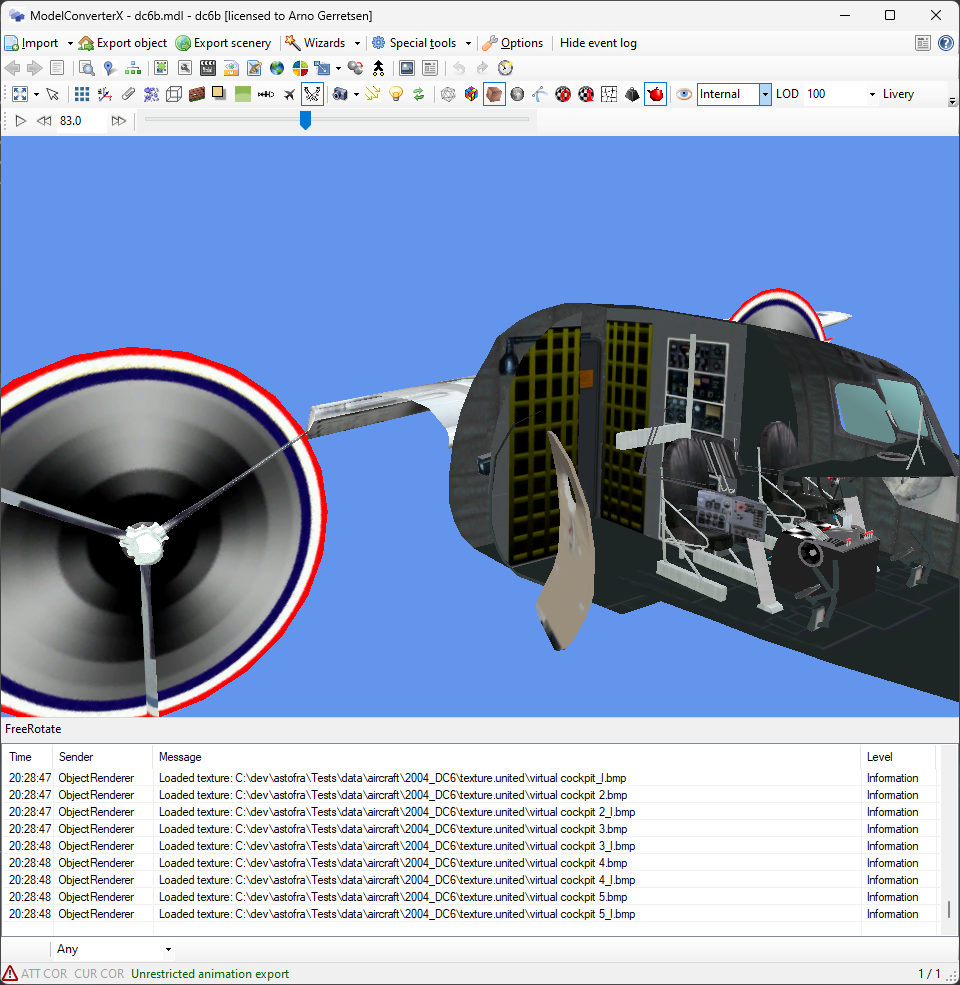Click the paperclip attach point editor icon

[x=129, y=94]
